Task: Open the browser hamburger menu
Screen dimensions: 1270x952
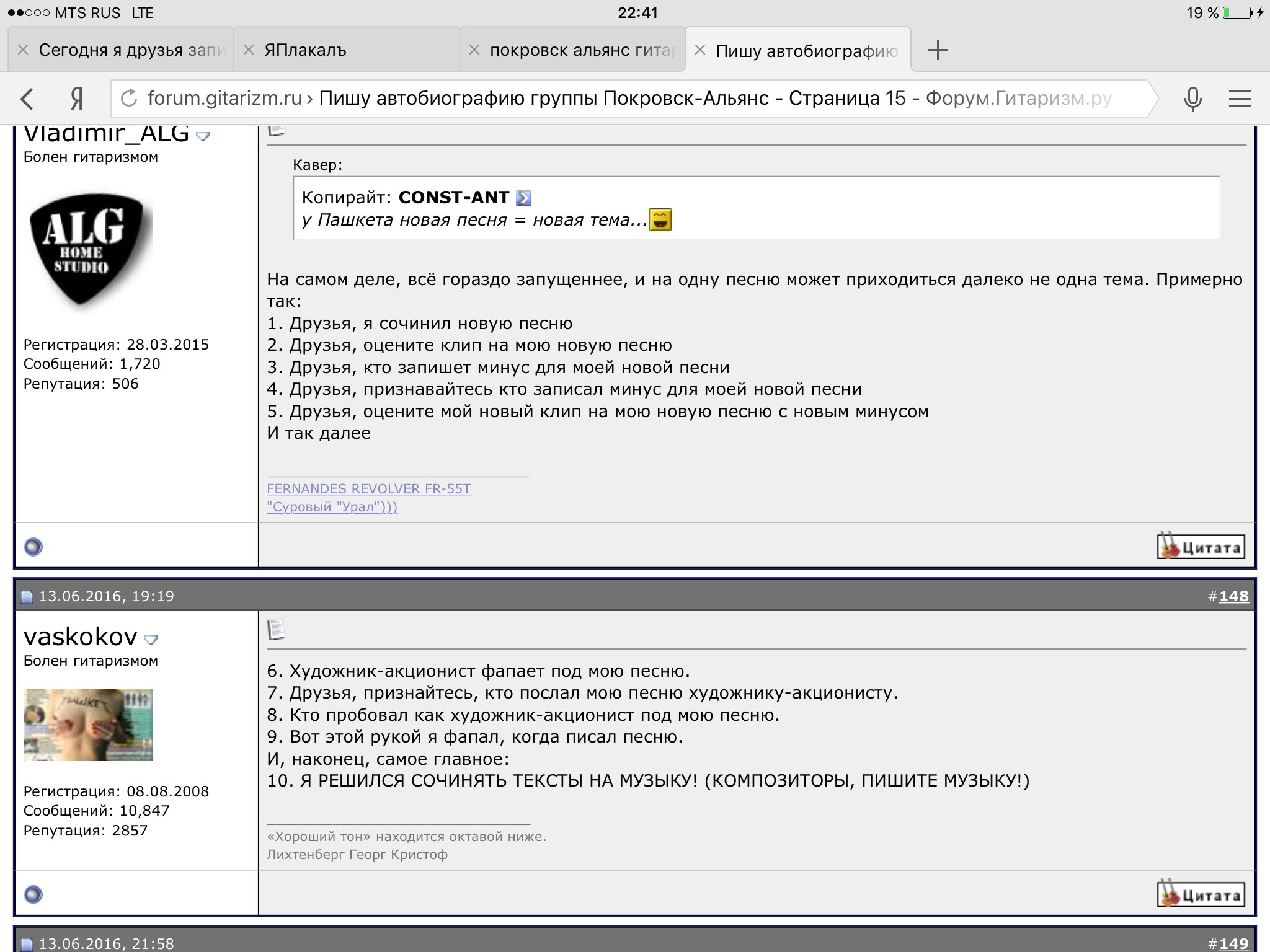Action: point(1240,99)
